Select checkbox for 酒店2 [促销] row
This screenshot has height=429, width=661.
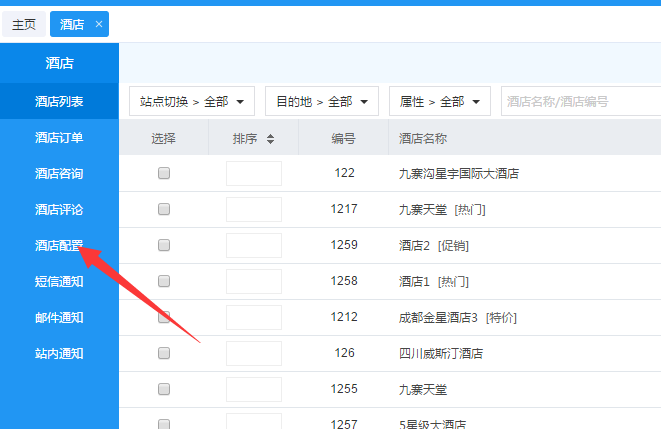[x=164, y=245]
